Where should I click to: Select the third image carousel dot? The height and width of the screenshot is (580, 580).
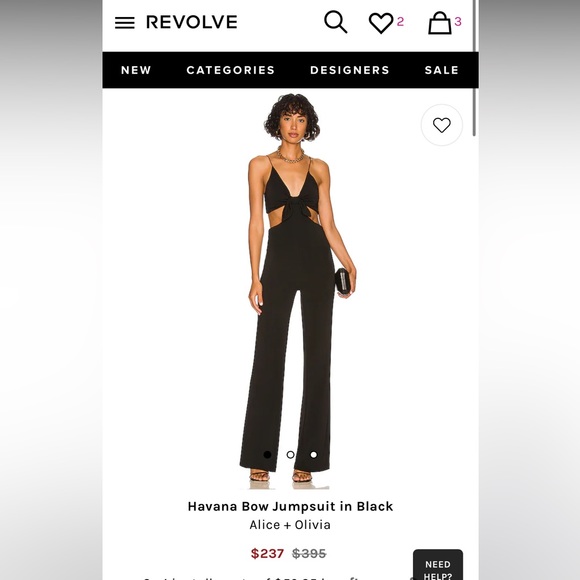314,455
